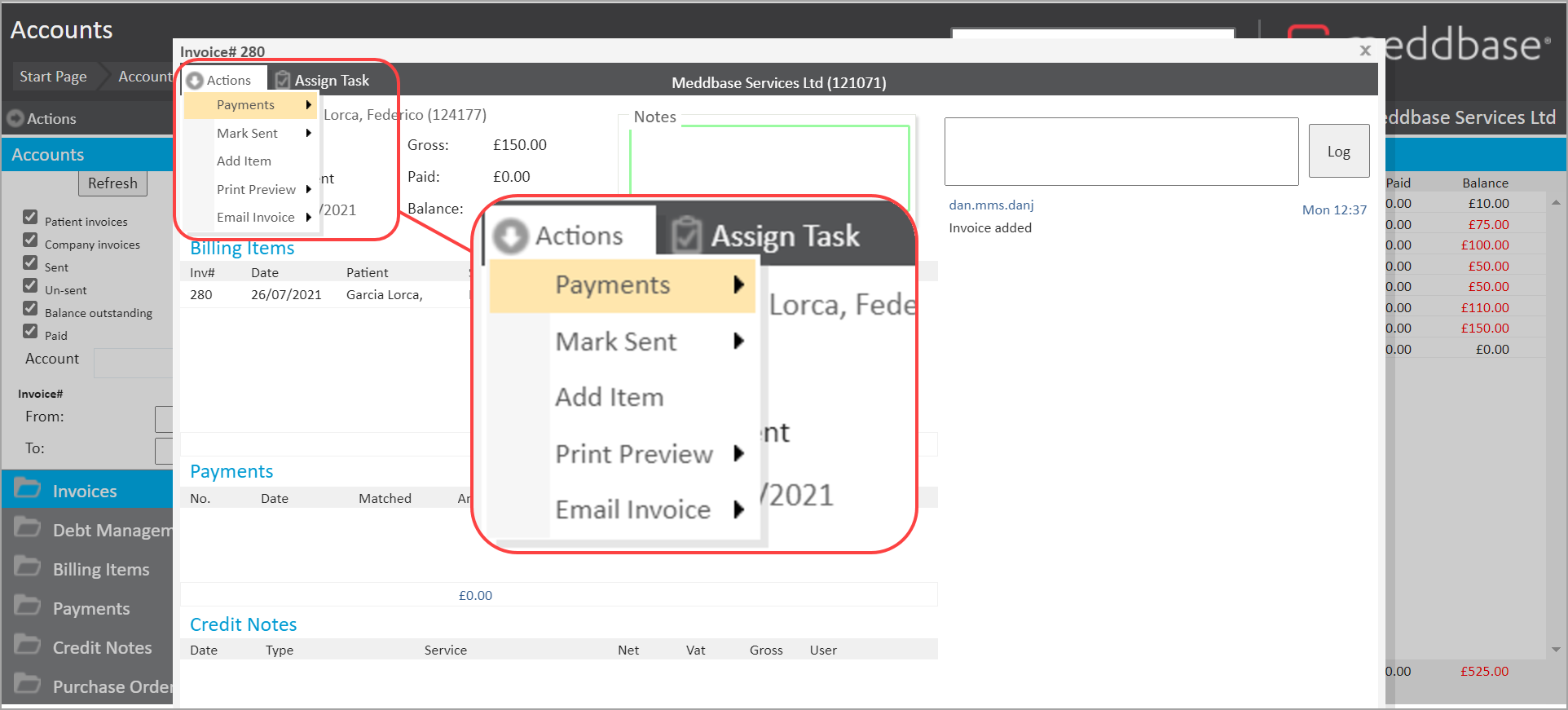Choose Mark Sent menu entry

[250, 133]
